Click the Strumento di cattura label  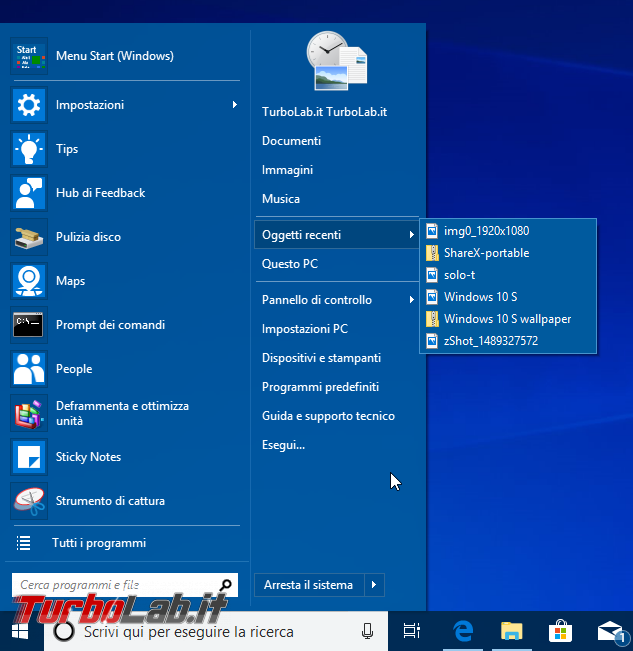pos(110,501)
